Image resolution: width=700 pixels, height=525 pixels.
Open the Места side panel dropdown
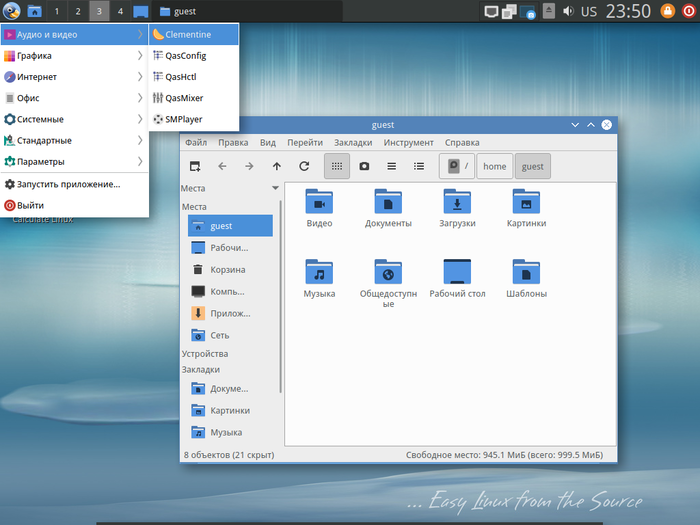pos(275,188)
